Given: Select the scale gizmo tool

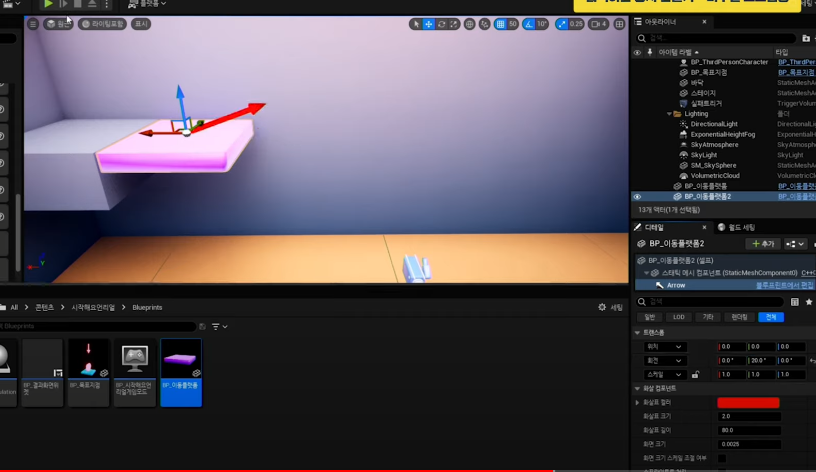Looking at the screenshot, I should [x=454, y=24].
